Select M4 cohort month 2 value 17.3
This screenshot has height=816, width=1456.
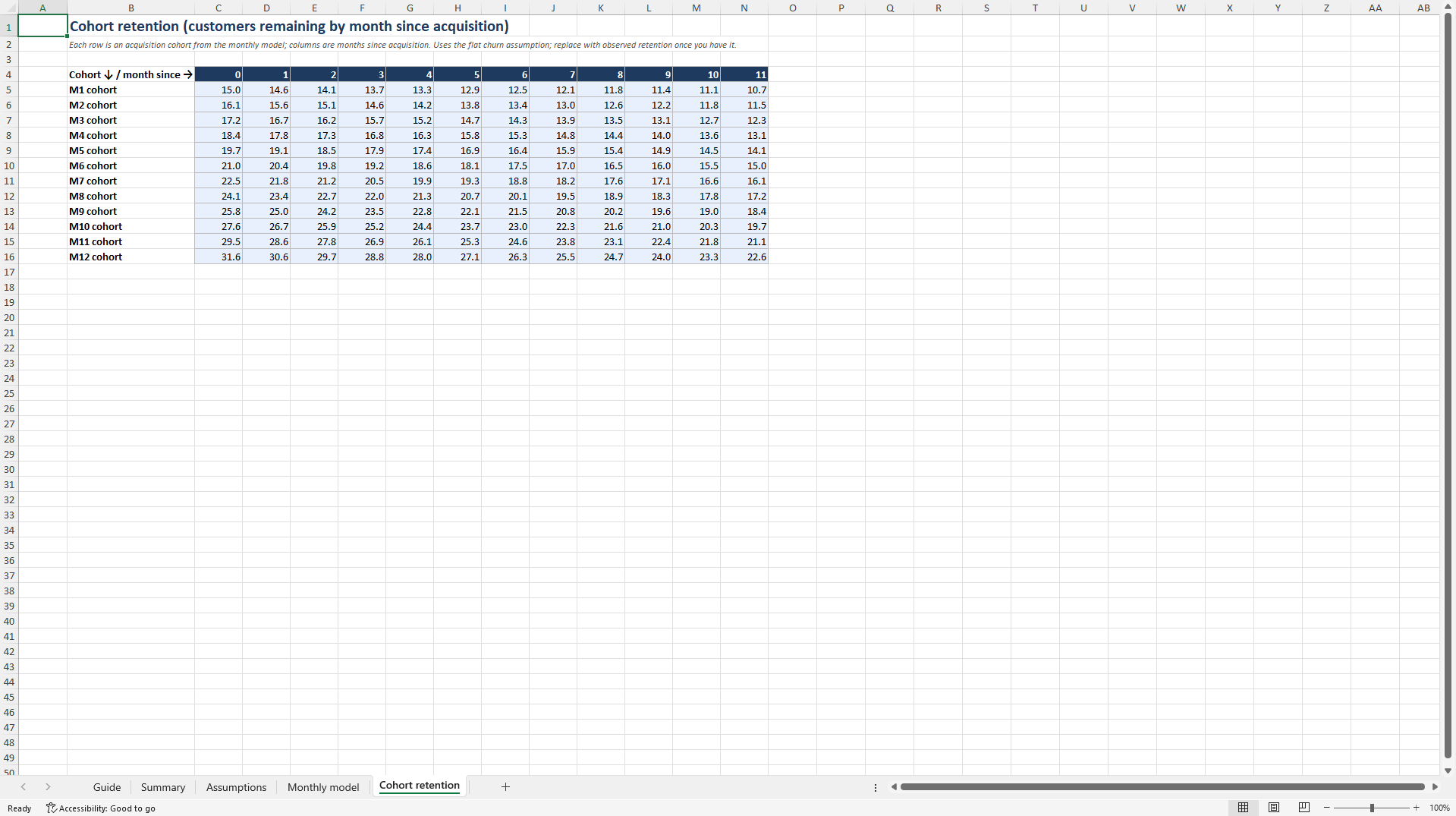(x=314, y=135)
